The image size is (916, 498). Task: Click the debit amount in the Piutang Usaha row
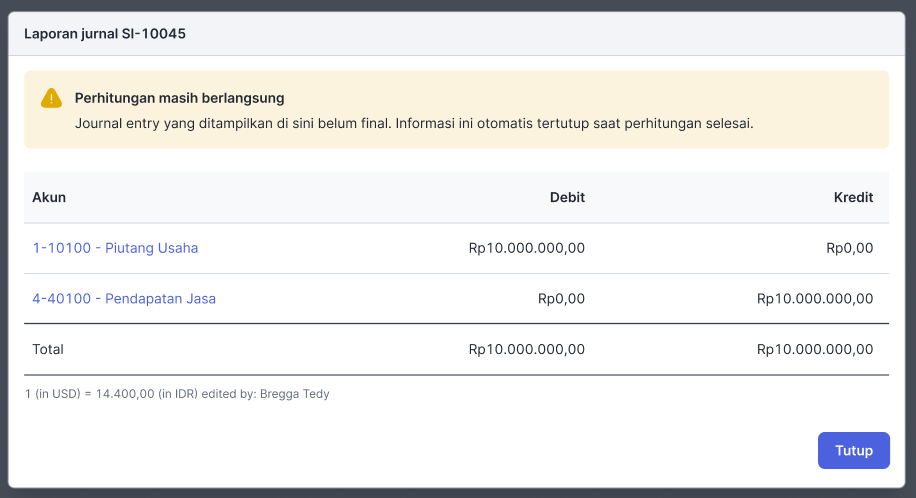tap(526, 248)
